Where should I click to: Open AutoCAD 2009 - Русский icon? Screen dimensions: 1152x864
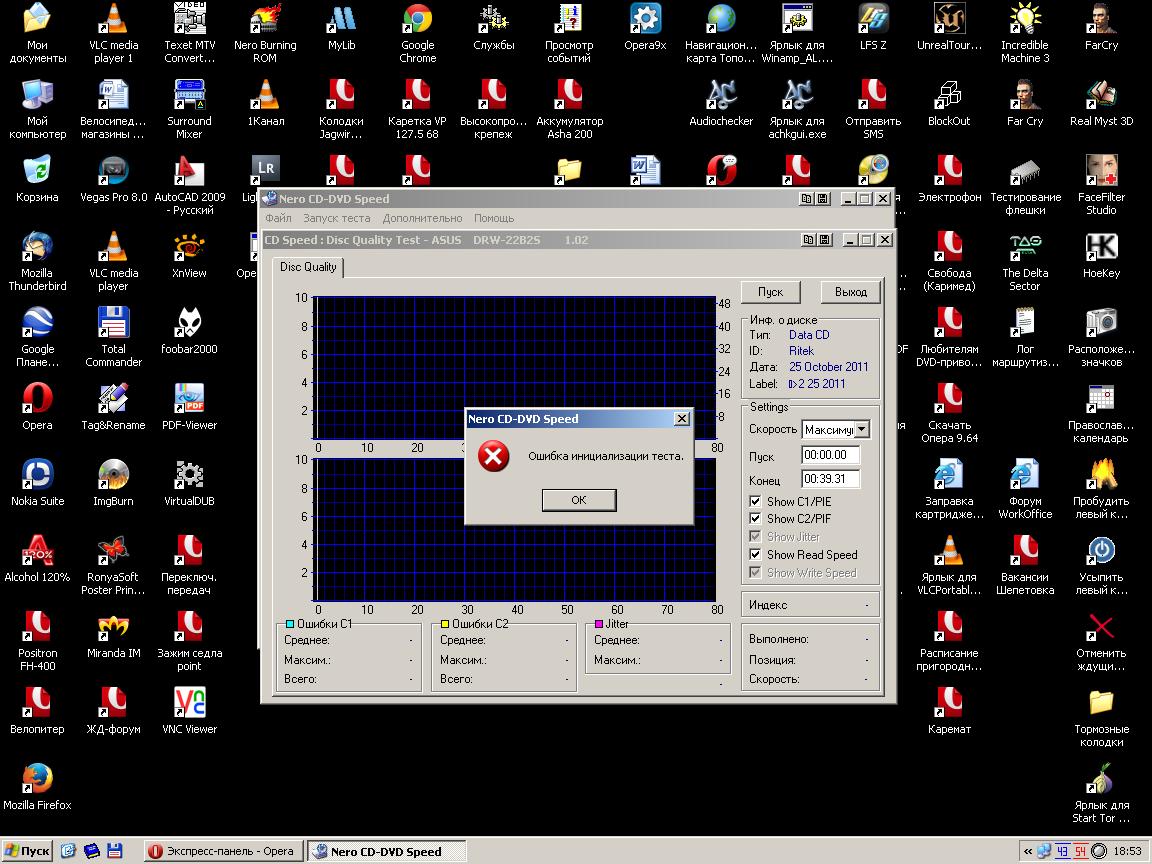point(190,185)
